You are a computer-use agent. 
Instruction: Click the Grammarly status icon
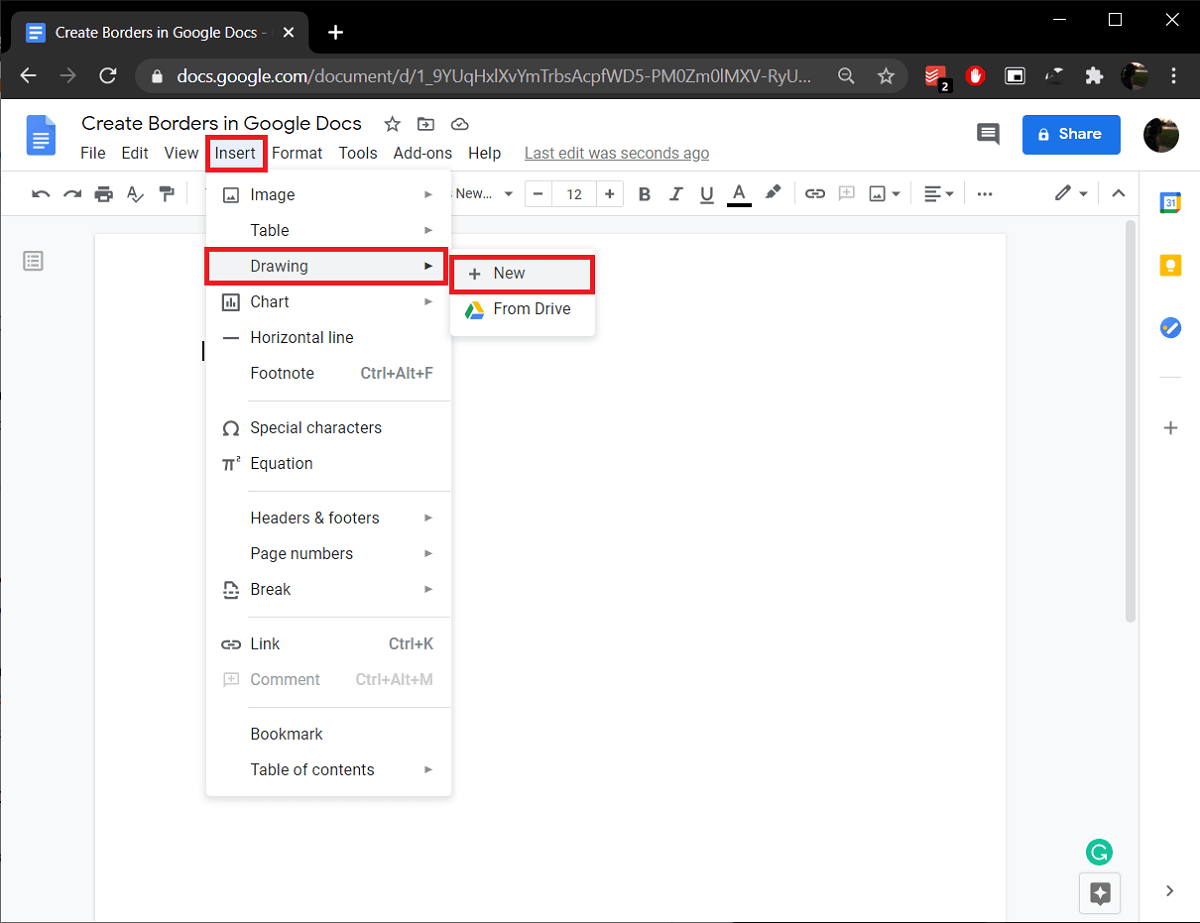tap(1099, 852)
